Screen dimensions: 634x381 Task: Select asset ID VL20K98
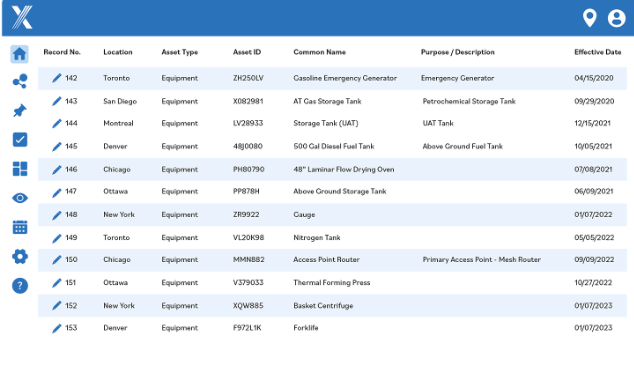(248, 238)
